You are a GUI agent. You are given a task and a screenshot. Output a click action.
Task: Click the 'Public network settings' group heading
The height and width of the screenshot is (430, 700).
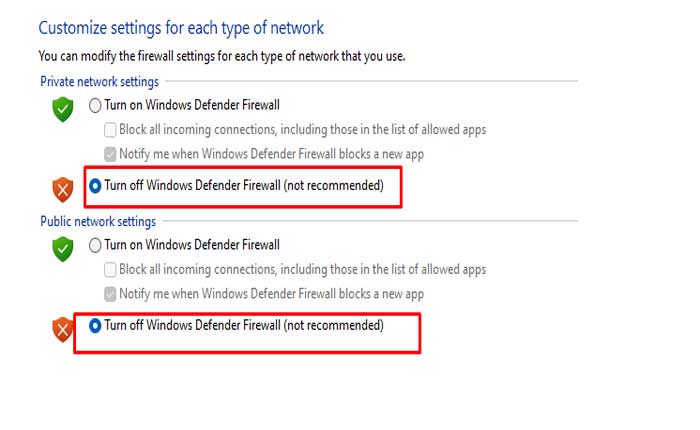[x=98, y=221]
